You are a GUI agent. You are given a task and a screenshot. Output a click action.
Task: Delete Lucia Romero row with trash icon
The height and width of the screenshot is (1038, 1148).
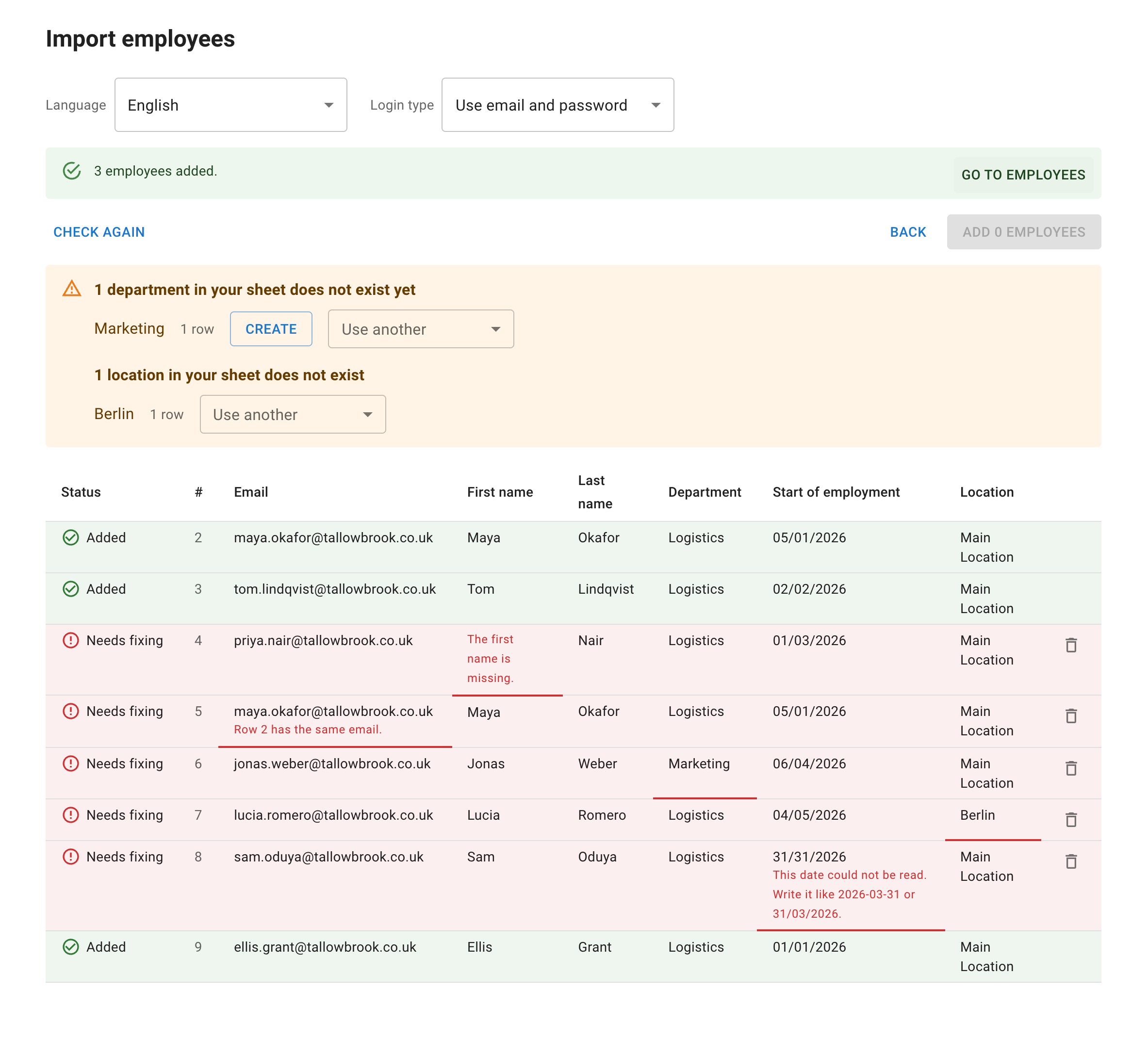[x=1070, y=819]
